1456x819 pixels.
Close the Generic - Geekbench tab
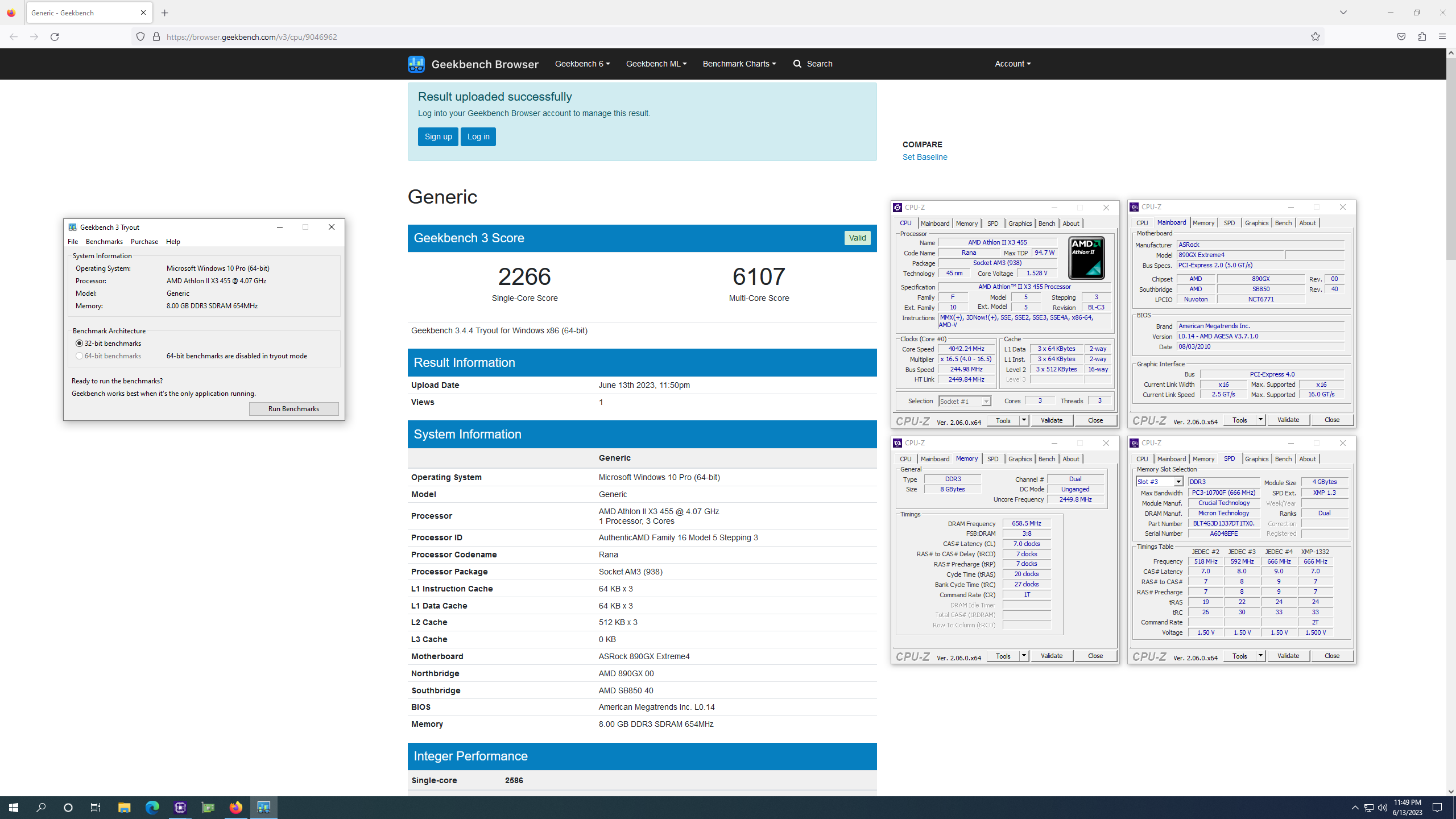click(x=143, y=13)
